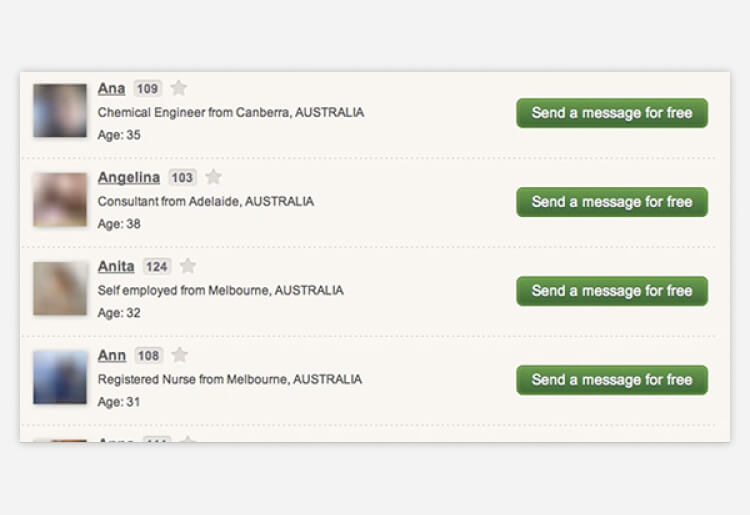Click Anita's 124 score badge
Viewport: 750px width, 515px height.
click(x=157, y=266)
